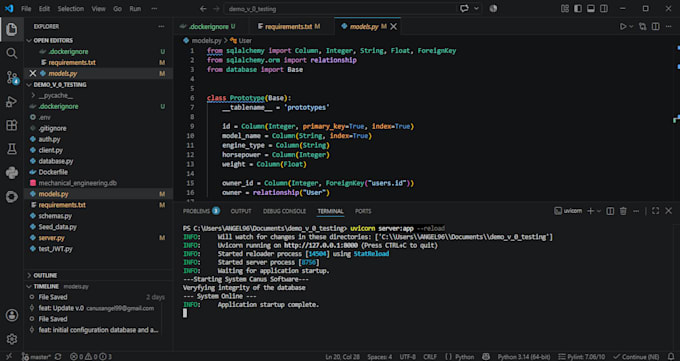
Task: Open the Accounts icon in activity bar
Action: tap(12, 315)
